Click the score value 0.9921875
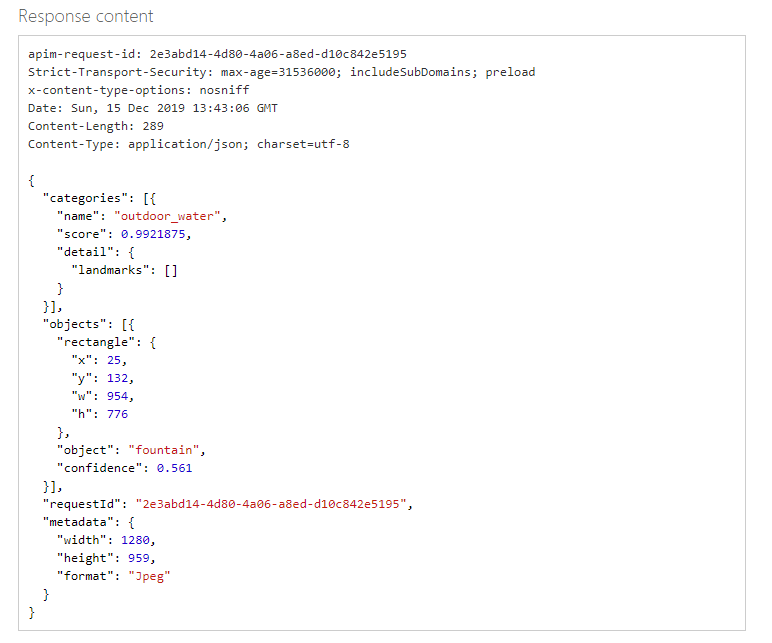Image resolution: width=772 pixels, height=643 pixels. point(153,234)
